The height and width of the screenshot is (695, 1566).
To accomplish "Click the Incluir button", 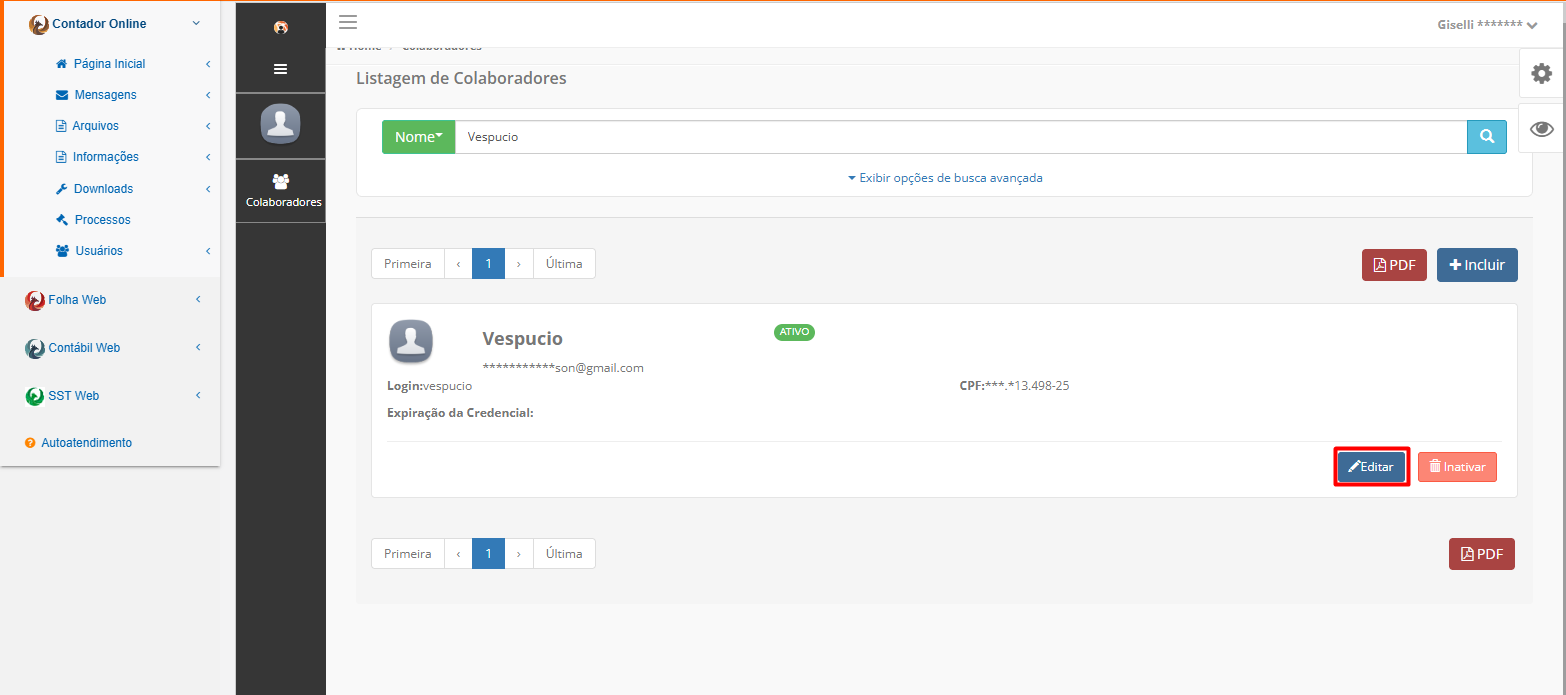I will click(x=1477, y=265).
